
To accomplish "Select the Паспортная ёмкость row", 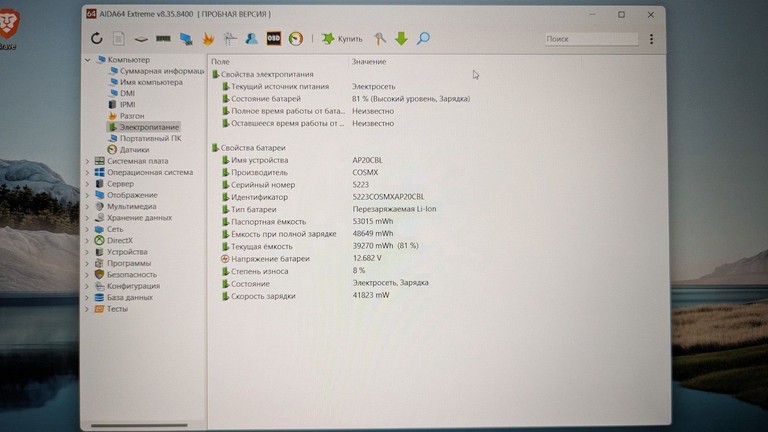I will (x=308, y=221).
